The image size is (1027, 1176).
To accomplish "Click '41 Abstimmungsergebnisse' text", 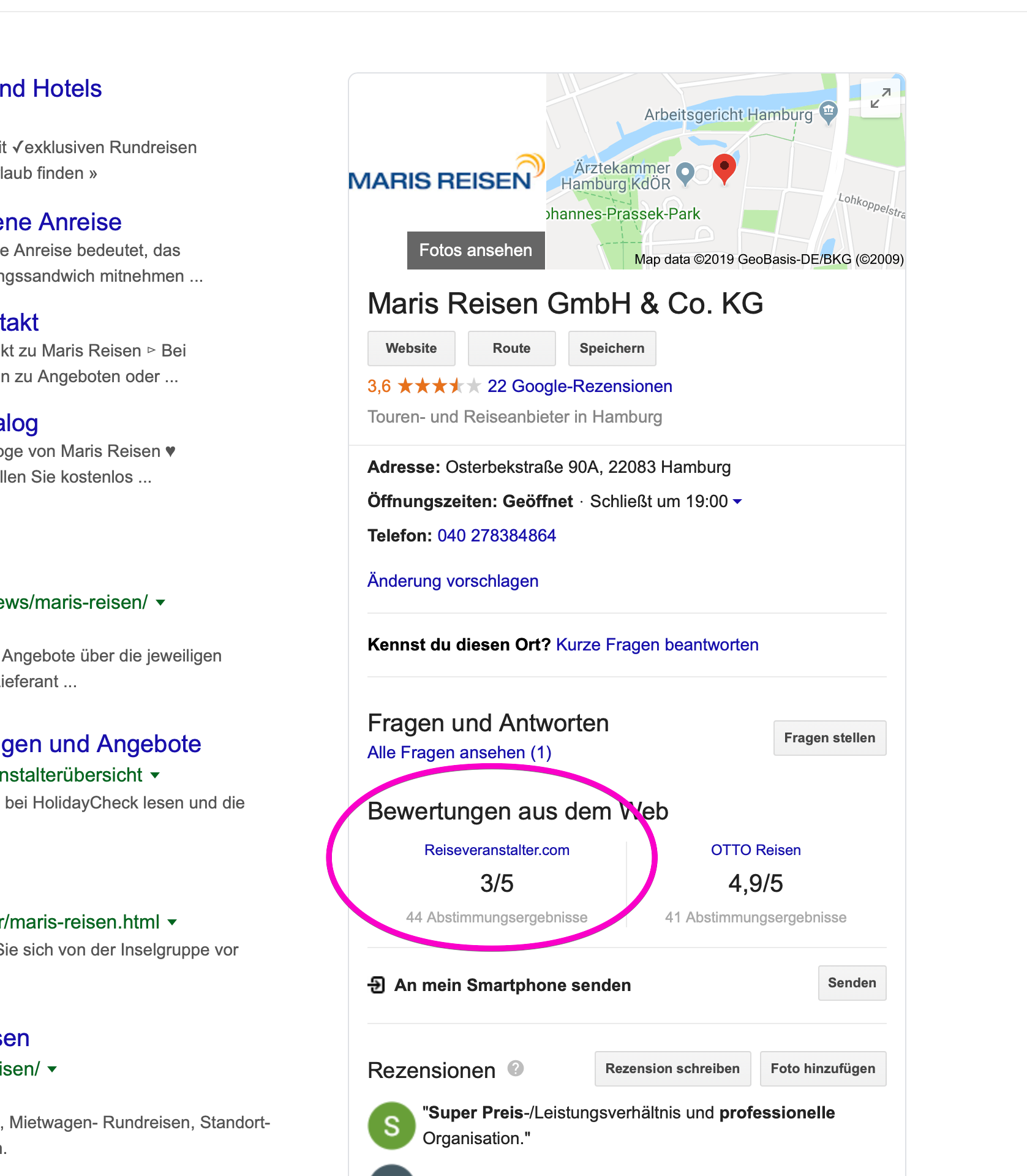I will click(x=756, y=918).
